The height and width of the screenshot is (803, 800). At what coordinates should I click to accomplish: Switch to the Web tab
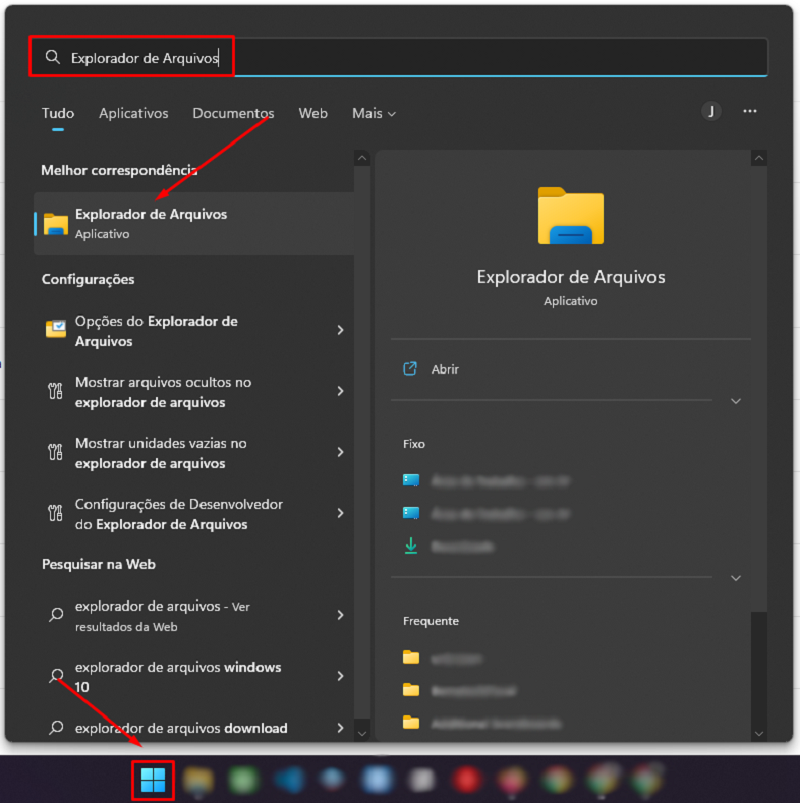pyautogui.click(x=313, y=113)
